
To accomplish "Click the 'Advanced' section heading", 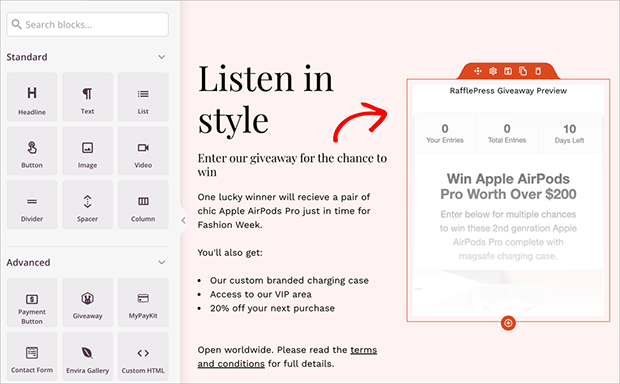I will tap(28, 262).
